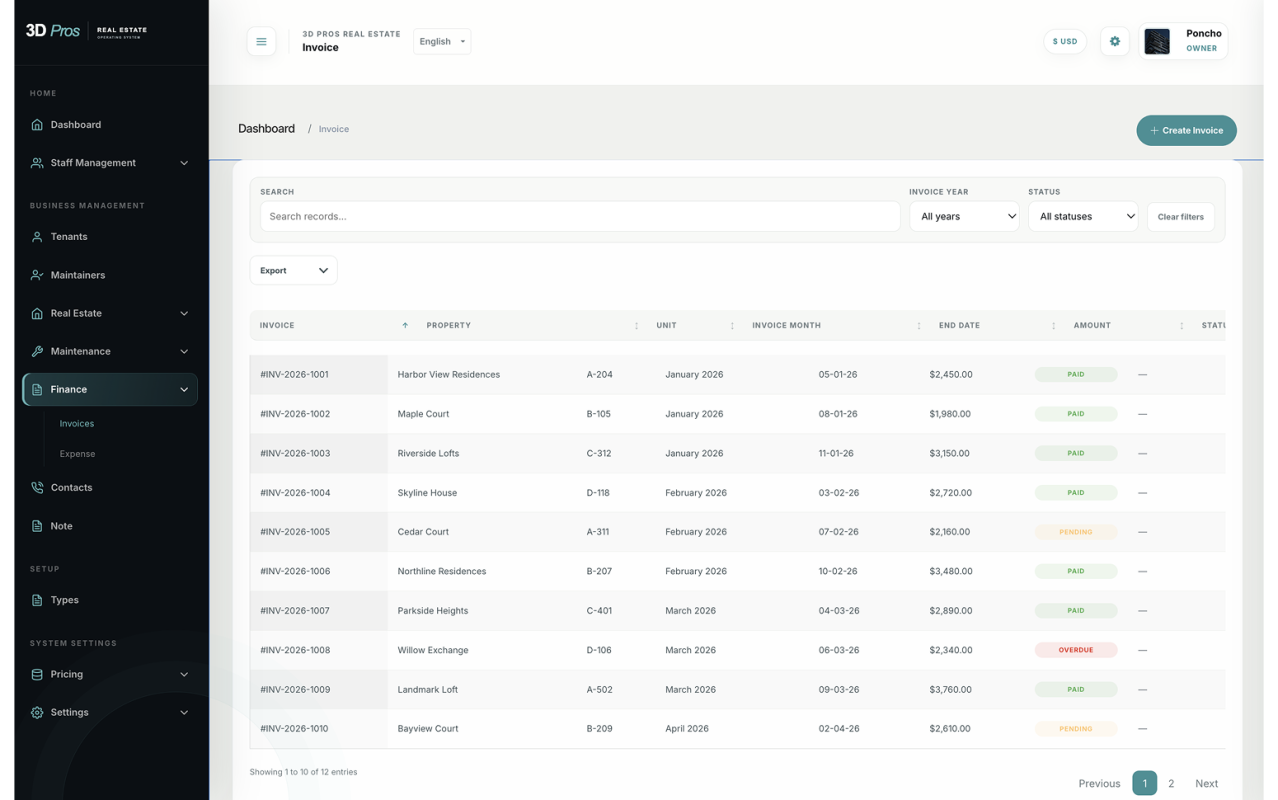
Task: Select invoice #INV-2026-1008 in the table
Action: pos(294,650)
